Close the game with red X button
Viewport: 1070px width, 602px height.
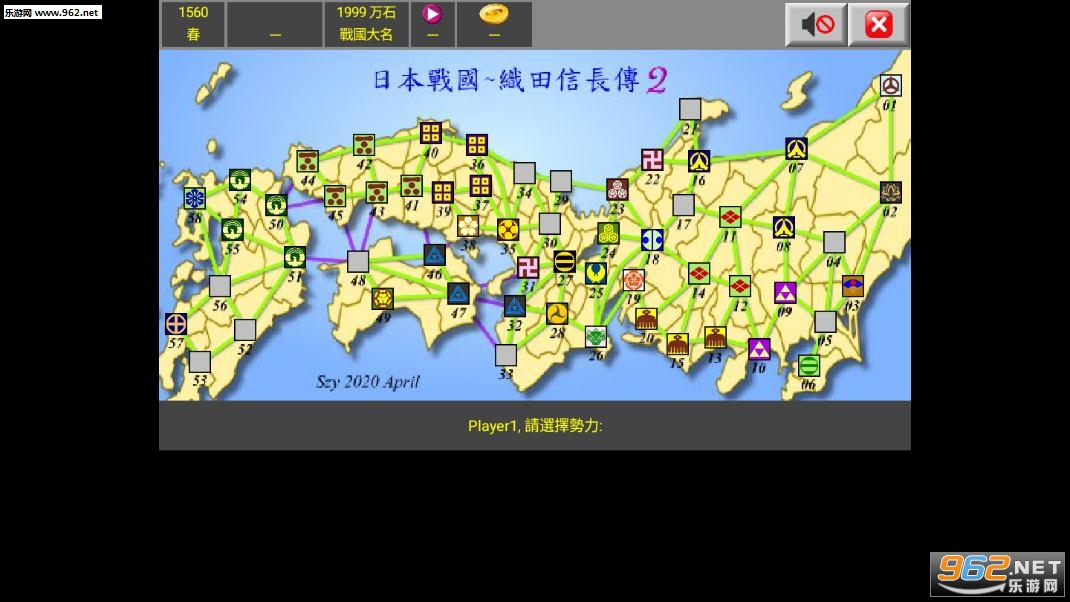[878, 24]
